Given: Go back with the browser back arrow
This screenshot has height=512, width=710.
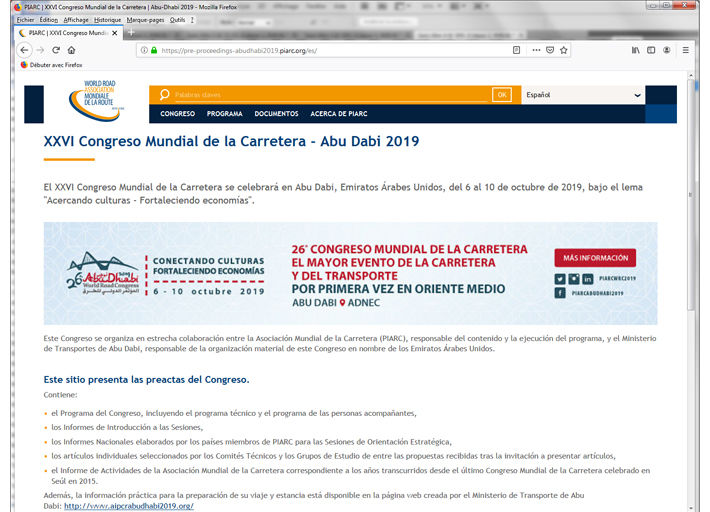Looking at the screenshot, I should click(x=24, y=50).
